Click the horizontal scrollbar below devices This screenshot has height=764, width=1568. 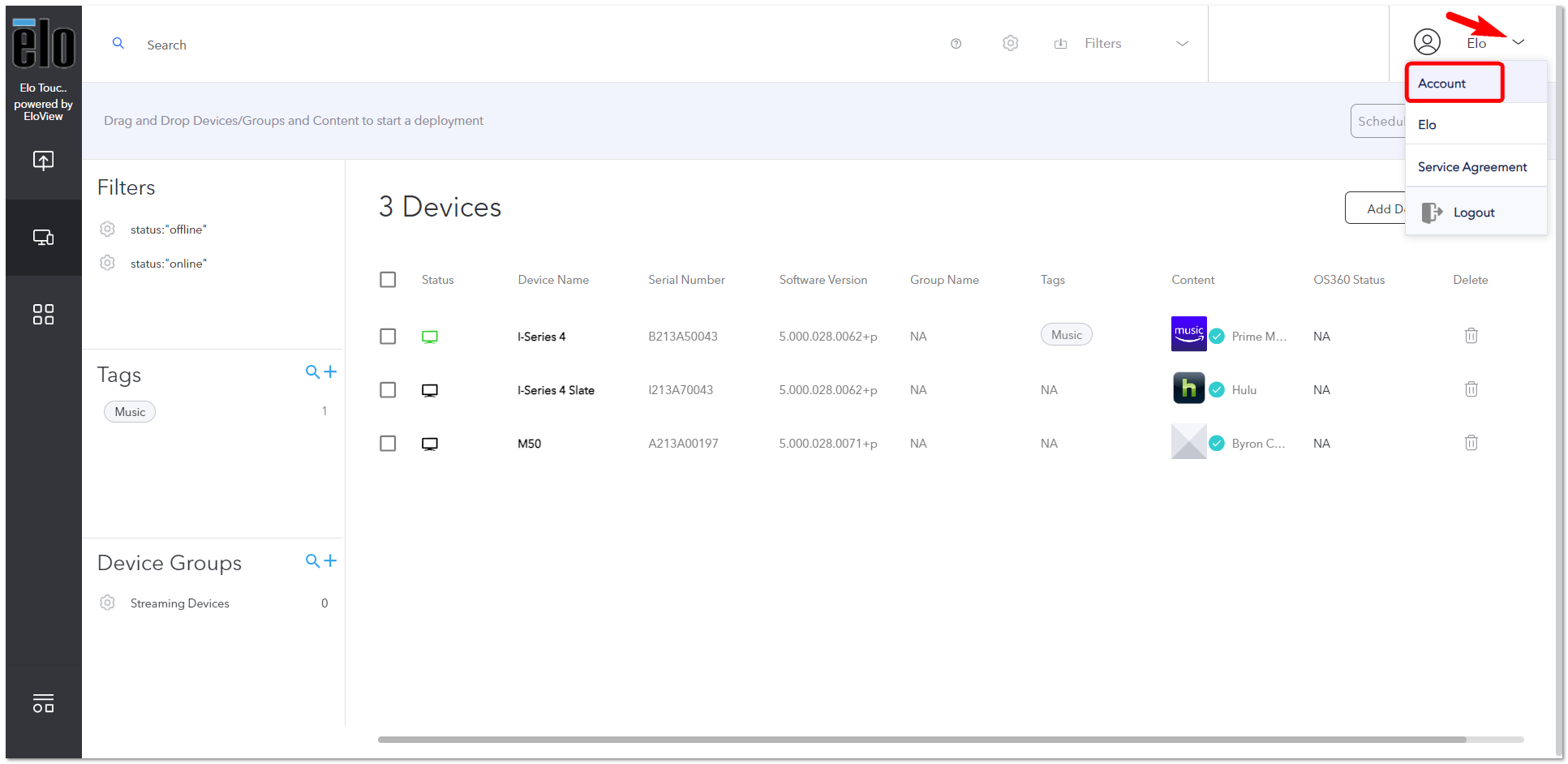(921, 740)
